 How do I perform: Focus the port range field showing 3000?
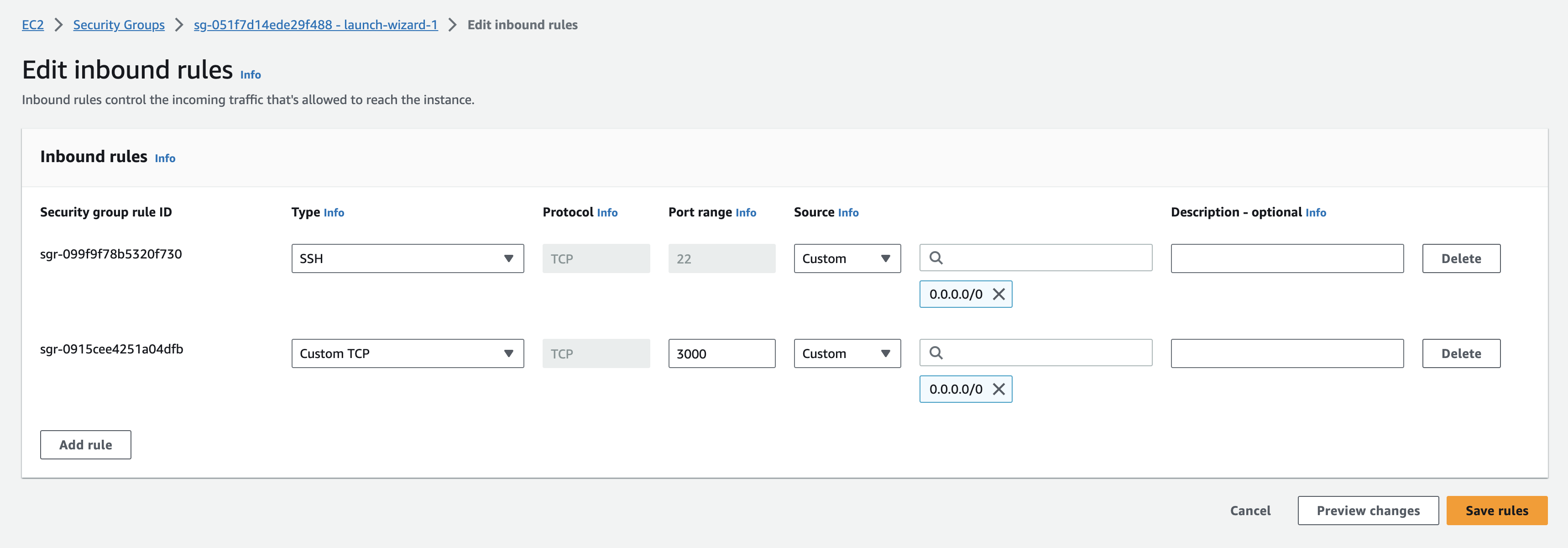721,354
